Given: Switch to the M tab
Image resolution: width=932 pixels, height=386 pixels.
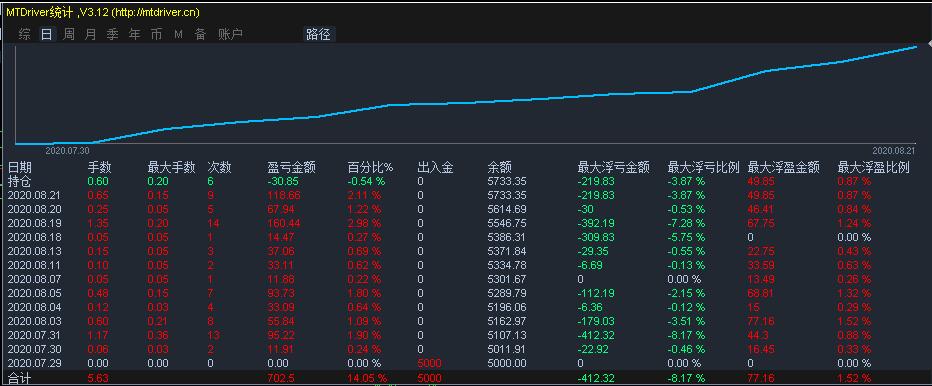Looking at the screenshot, I should [x=178, y=34].
